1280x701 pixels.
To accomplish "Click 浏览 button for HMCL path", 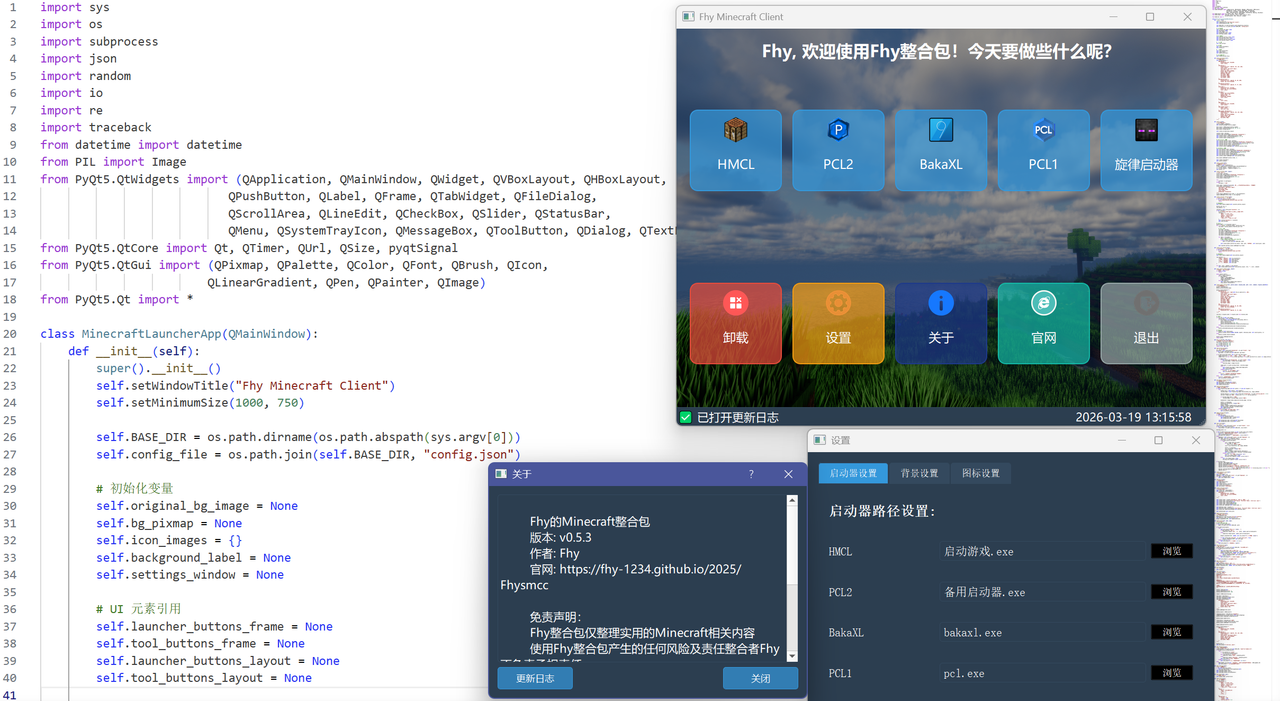I will pyautogui.click(x=1172, y=551).
